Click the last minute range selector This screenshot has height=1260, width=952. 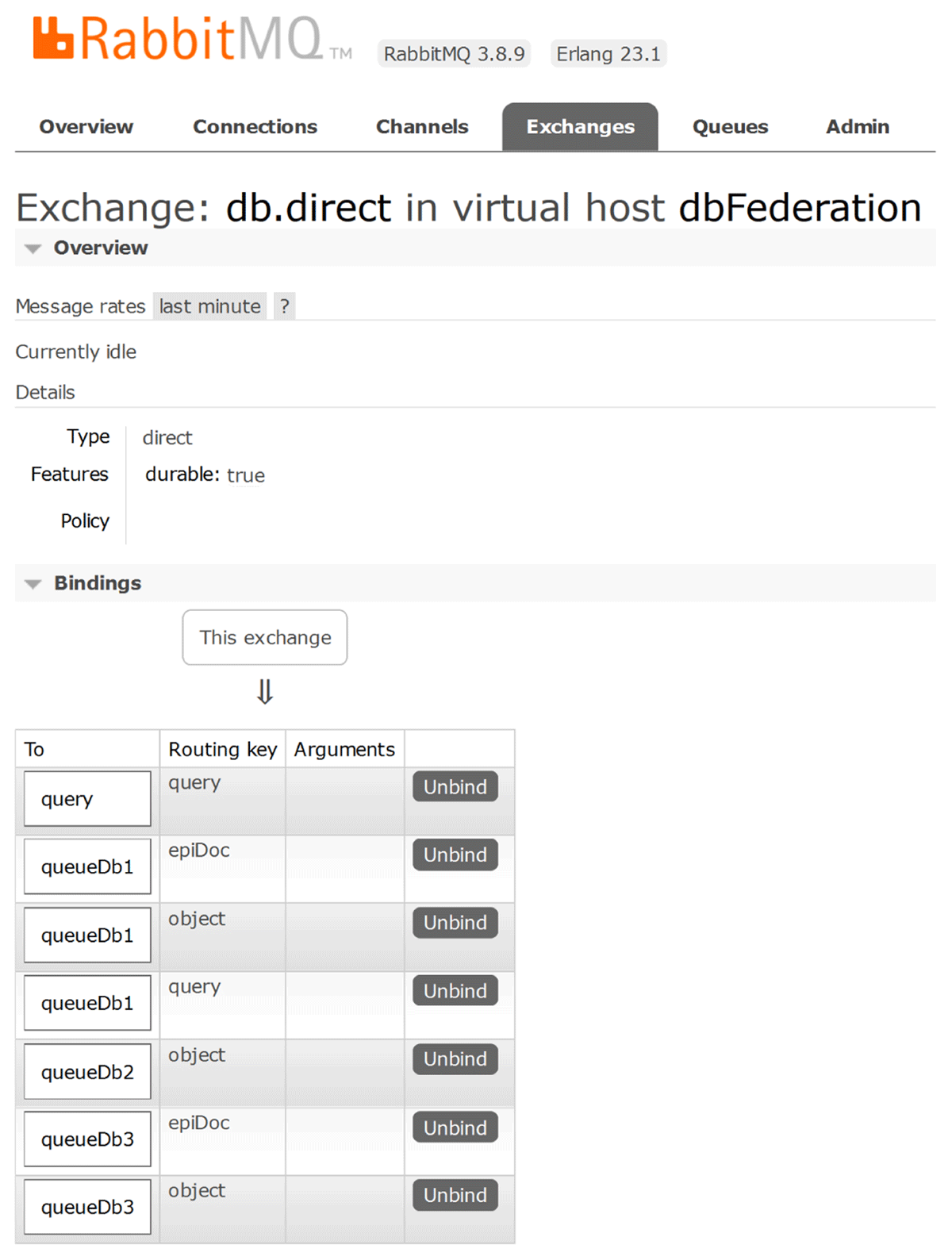pyautogui.click(x=209, y=306)
